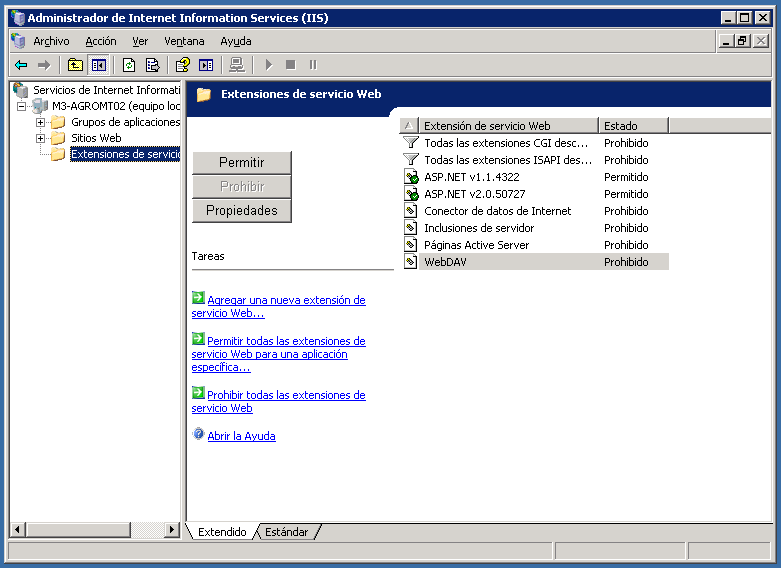Click the Prohibir button

click(x=242, y=186)
